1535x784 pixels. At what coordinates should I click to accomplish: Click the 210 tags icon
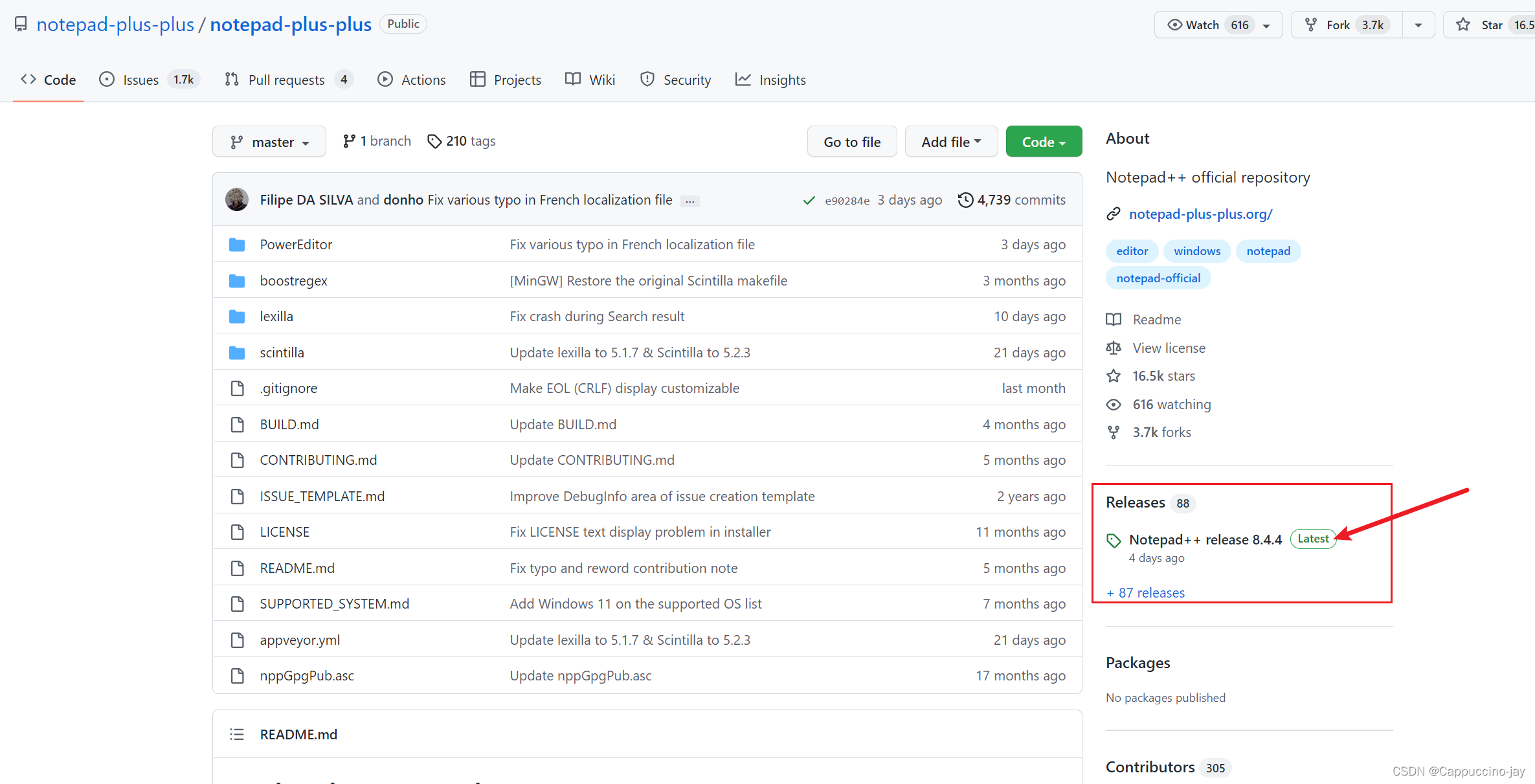[434, 141]
